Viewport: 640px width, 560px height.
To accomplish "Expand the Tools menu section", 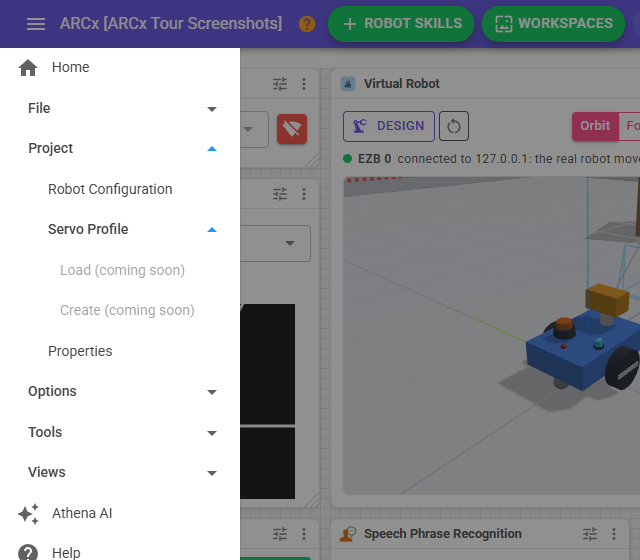I will [120, 432].
